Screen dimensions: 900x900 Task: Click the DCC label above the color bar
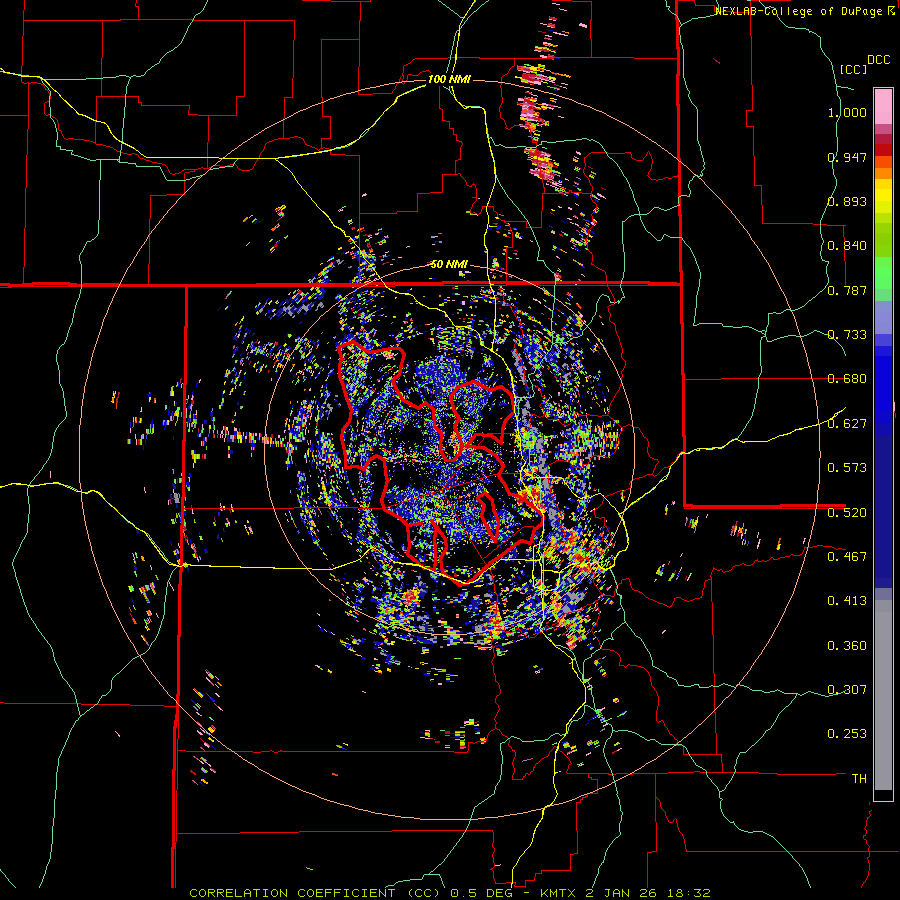pyautogui.click(x=878, y=60)
